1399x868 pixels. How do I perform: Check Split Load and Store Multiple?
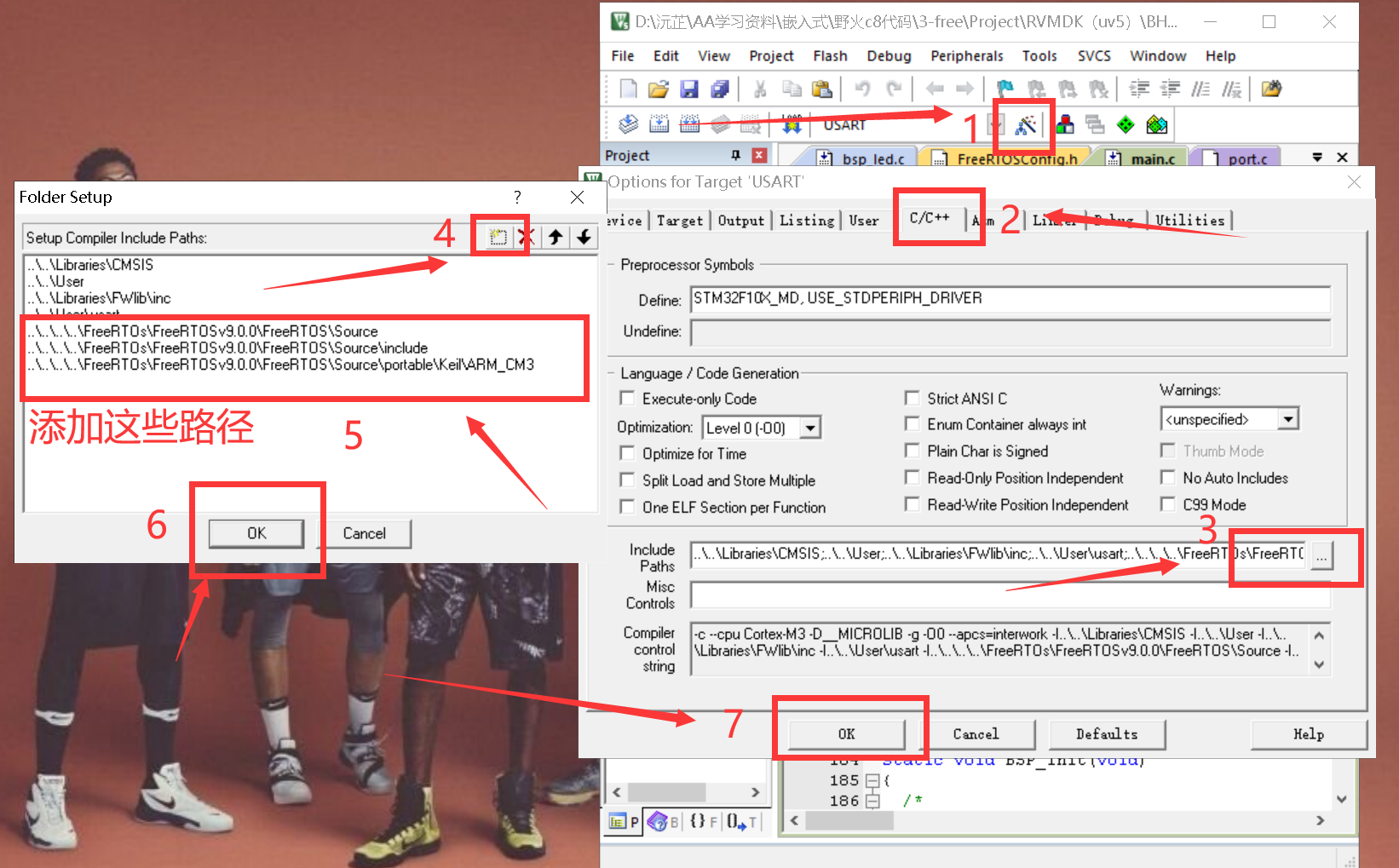tap(627, 480)
